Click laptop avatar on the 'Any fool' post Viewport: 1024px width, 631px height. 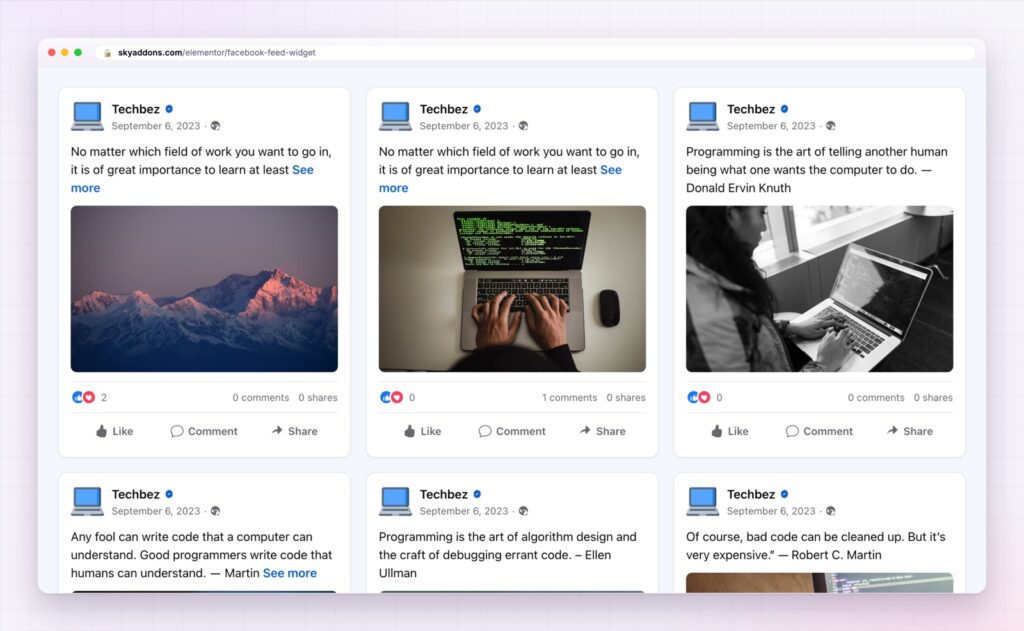coord(88,502)
